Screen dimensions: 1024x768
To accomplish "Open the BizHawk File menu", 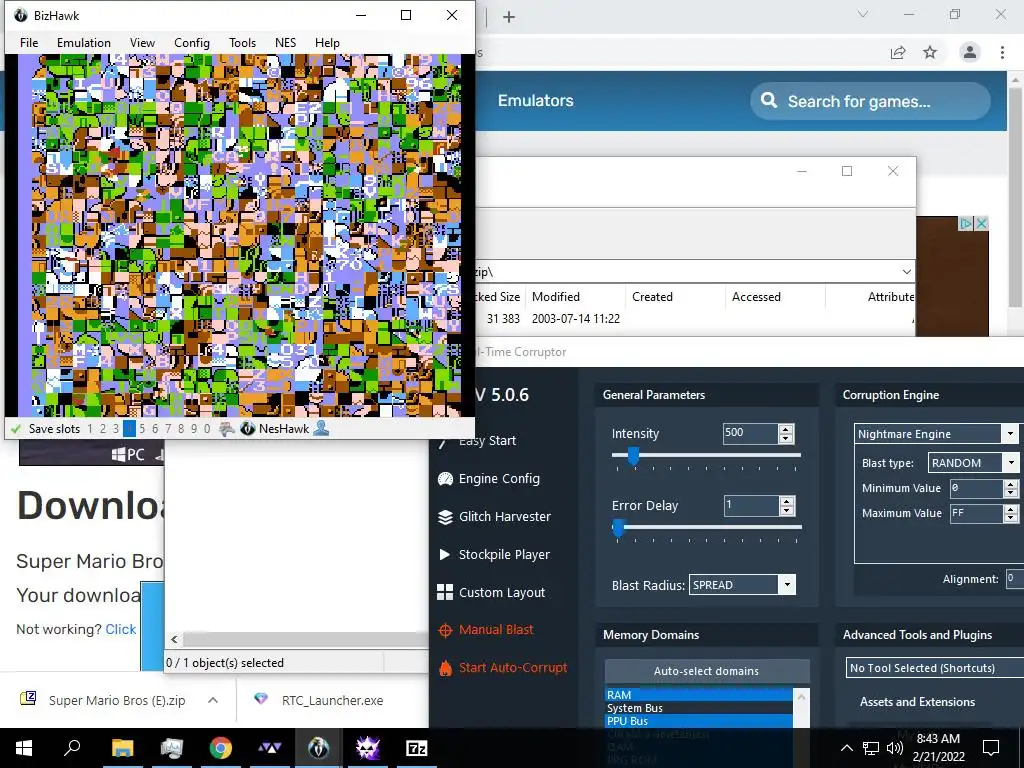I will coord(29,42).
